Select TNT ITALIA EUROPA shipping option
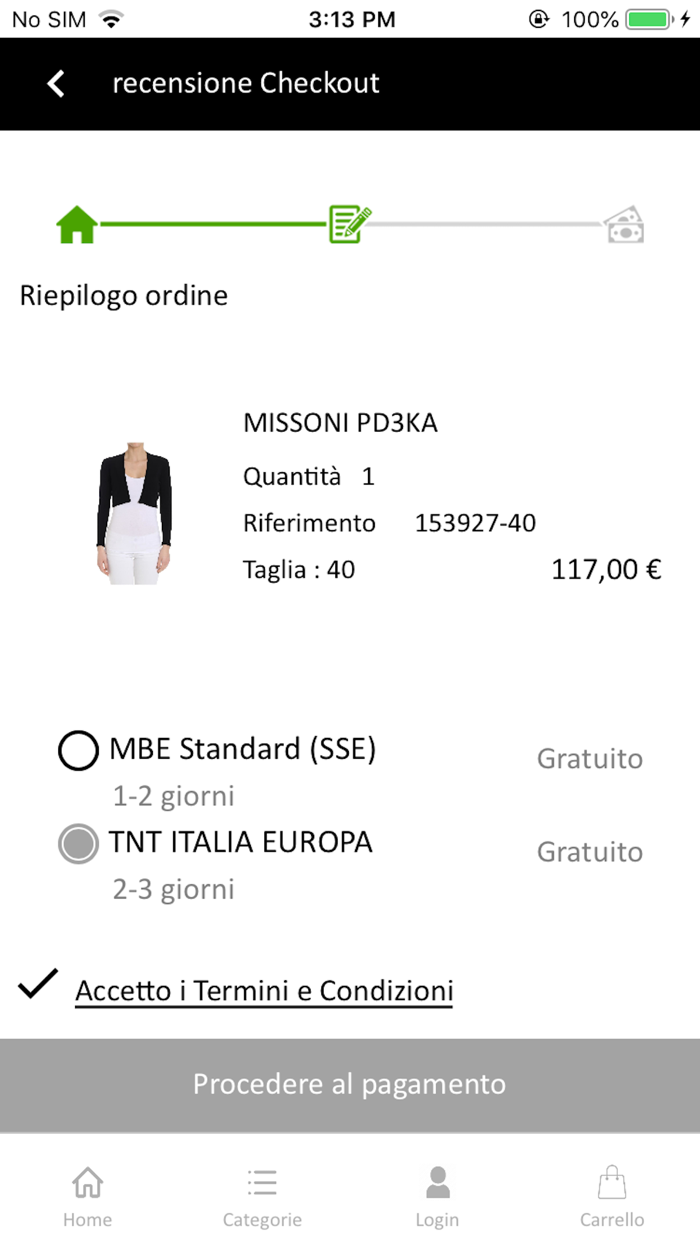The height and width of the screenshot is (1244, 700). (x=78, y=843)
